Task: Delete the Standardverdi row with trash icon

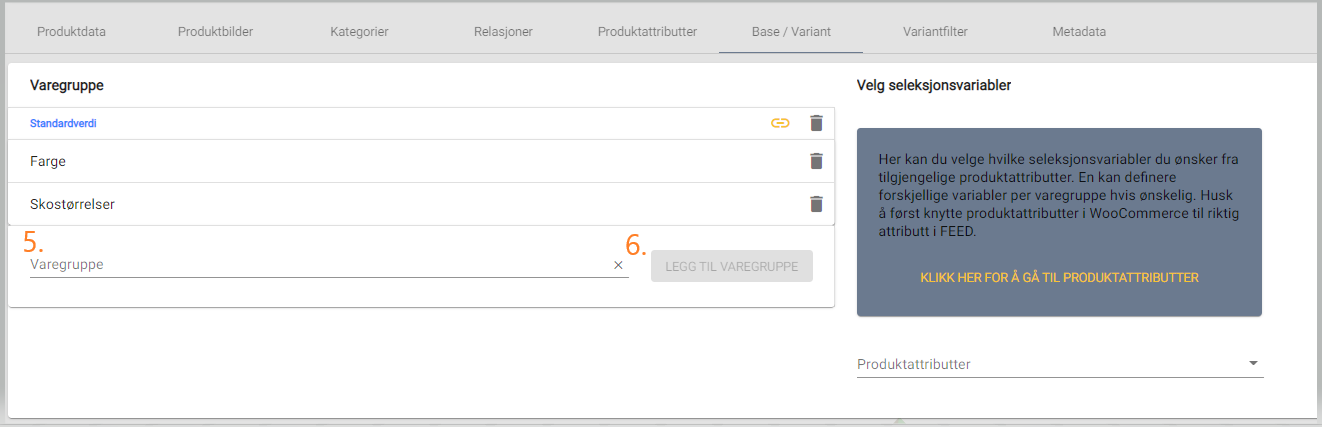Action: (816, 123)
